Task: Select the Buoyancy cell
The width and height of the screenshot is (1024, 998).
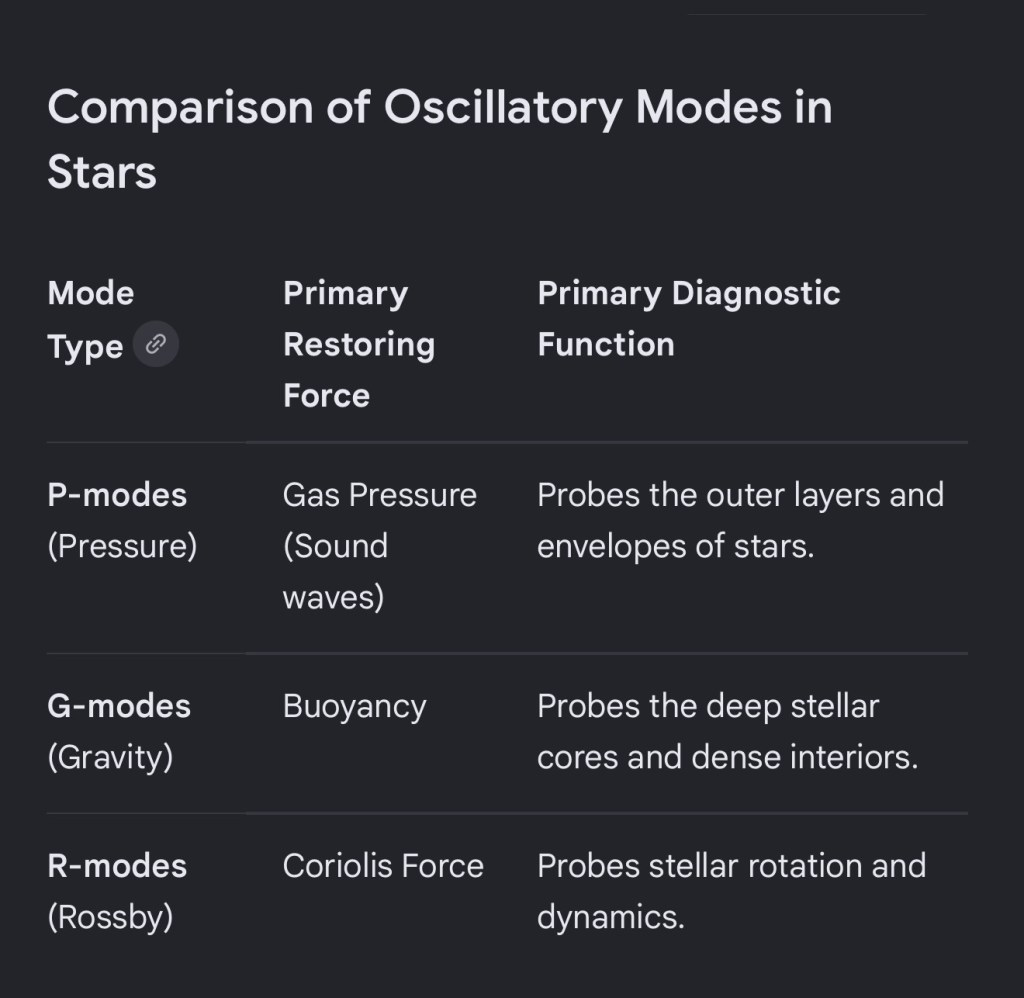Action: 354,706
